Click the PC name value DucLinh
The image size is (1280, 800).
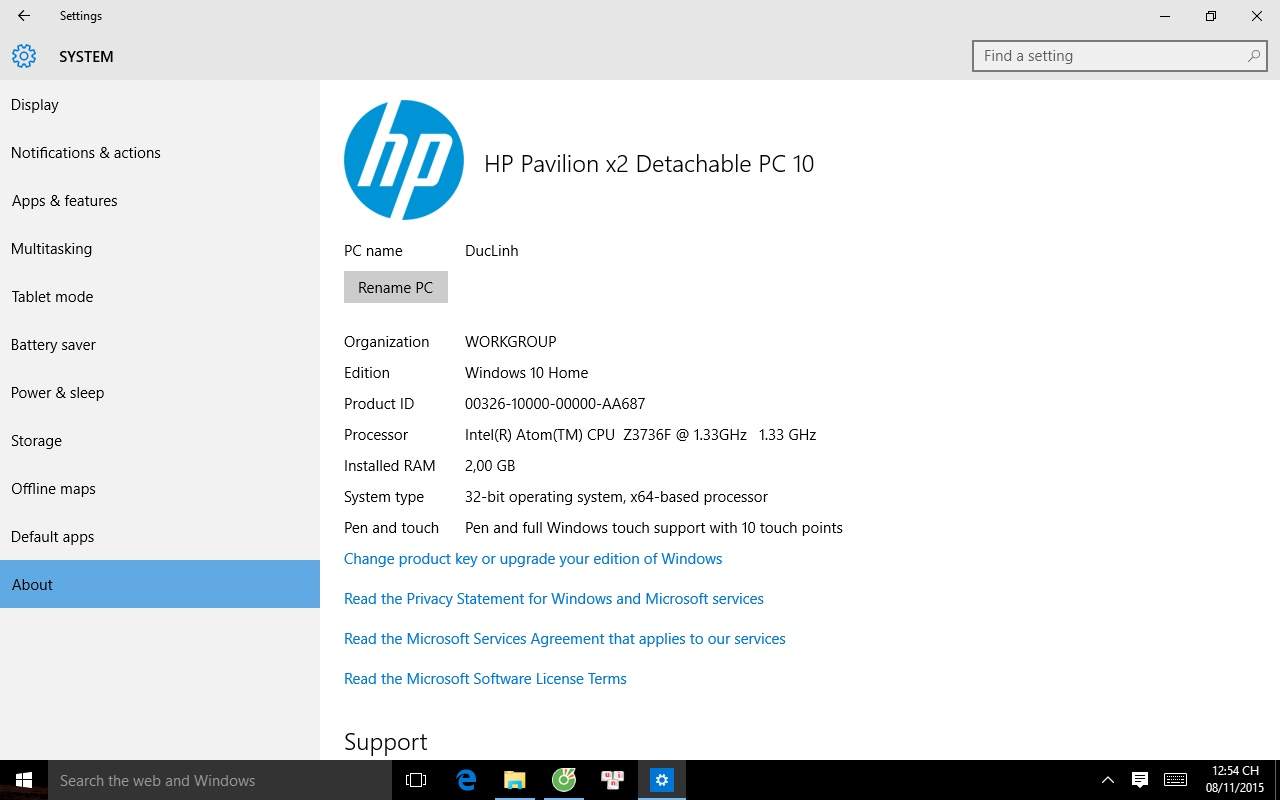pyautogui.click(x=492, y=251)
